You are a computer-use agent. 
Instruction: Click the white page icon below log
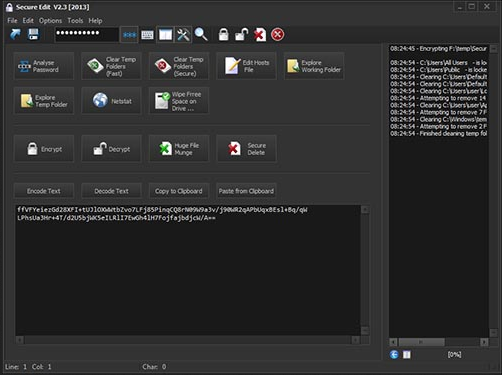pyautogui.click(x=407, y=355)
